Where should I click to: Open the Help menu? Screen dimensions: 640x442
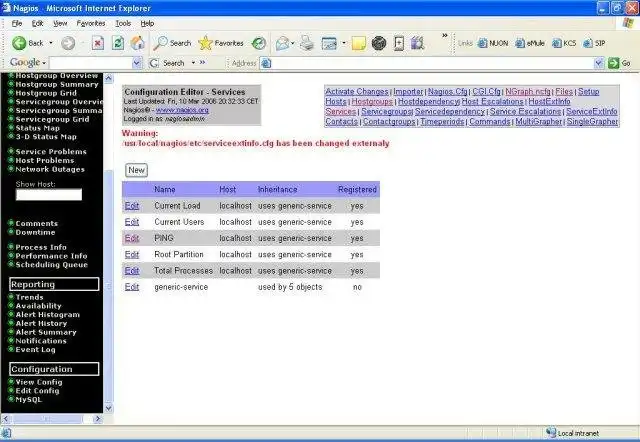point(147,23)
